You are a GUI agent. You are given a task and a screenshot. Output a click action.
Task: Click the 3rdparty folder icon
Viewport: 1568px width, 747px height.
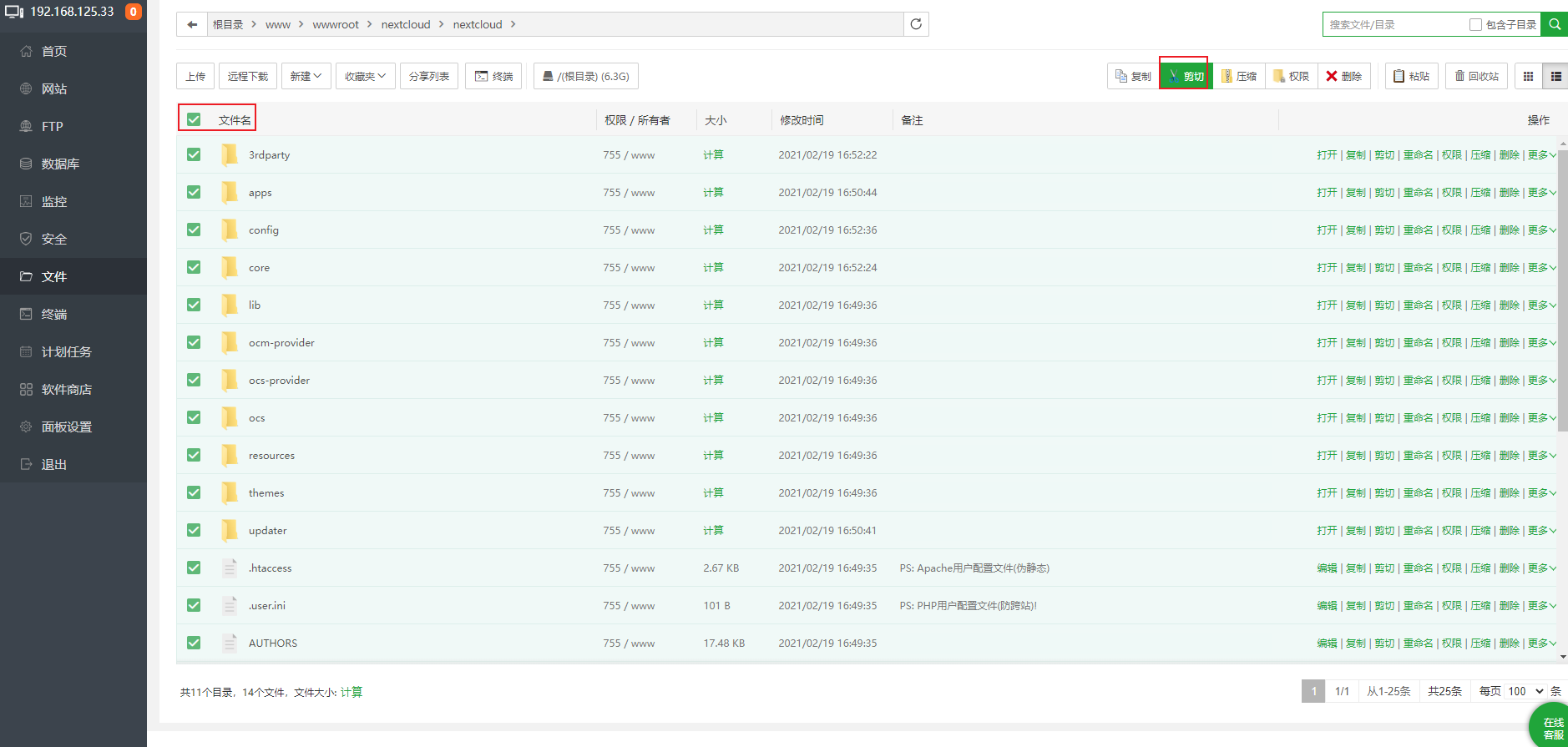[x=230, y=154]
